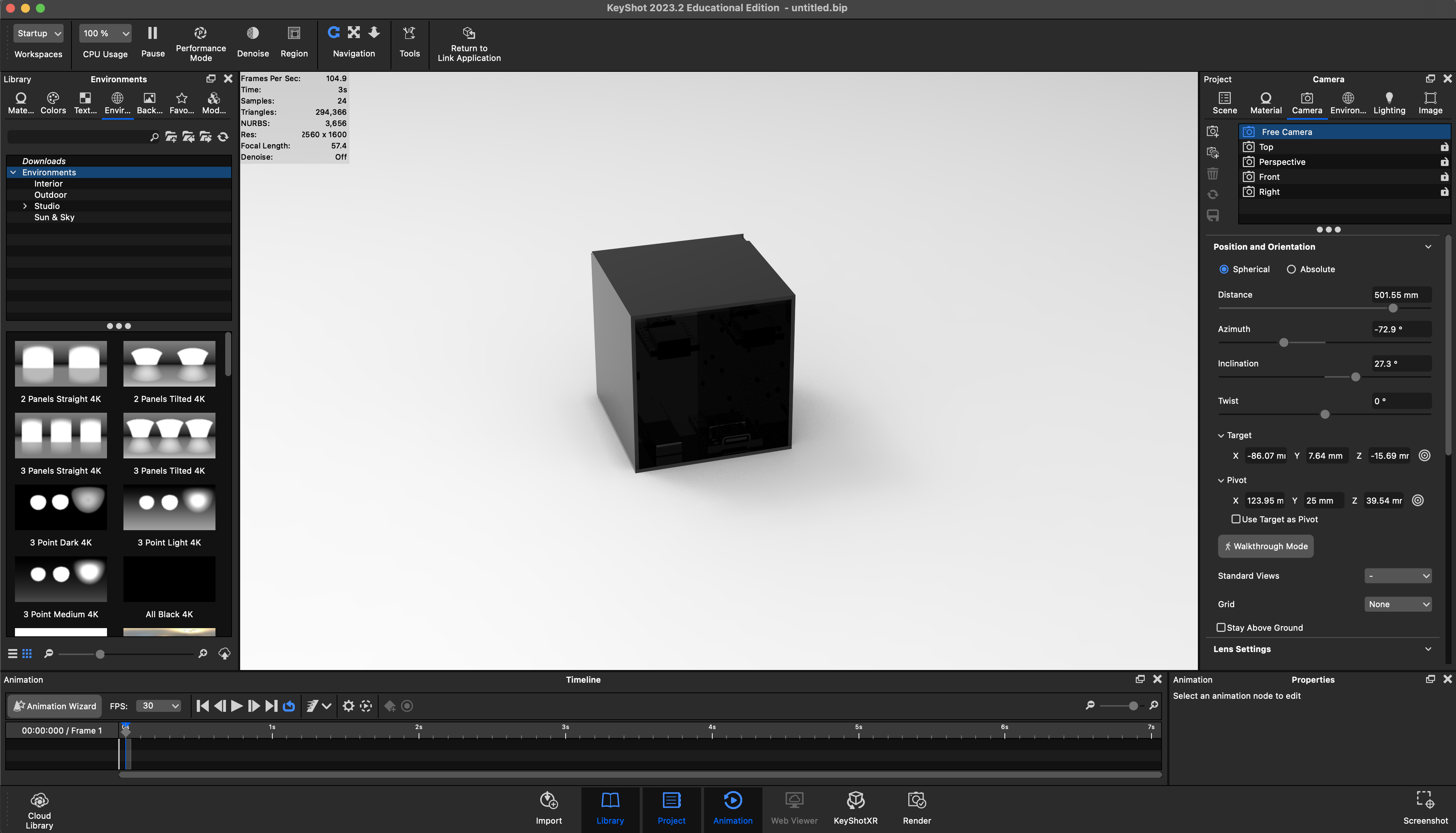Open the Cloud Library
Image resolution: width=1456 pixels, height=833 pixels.
coord(39,800)
